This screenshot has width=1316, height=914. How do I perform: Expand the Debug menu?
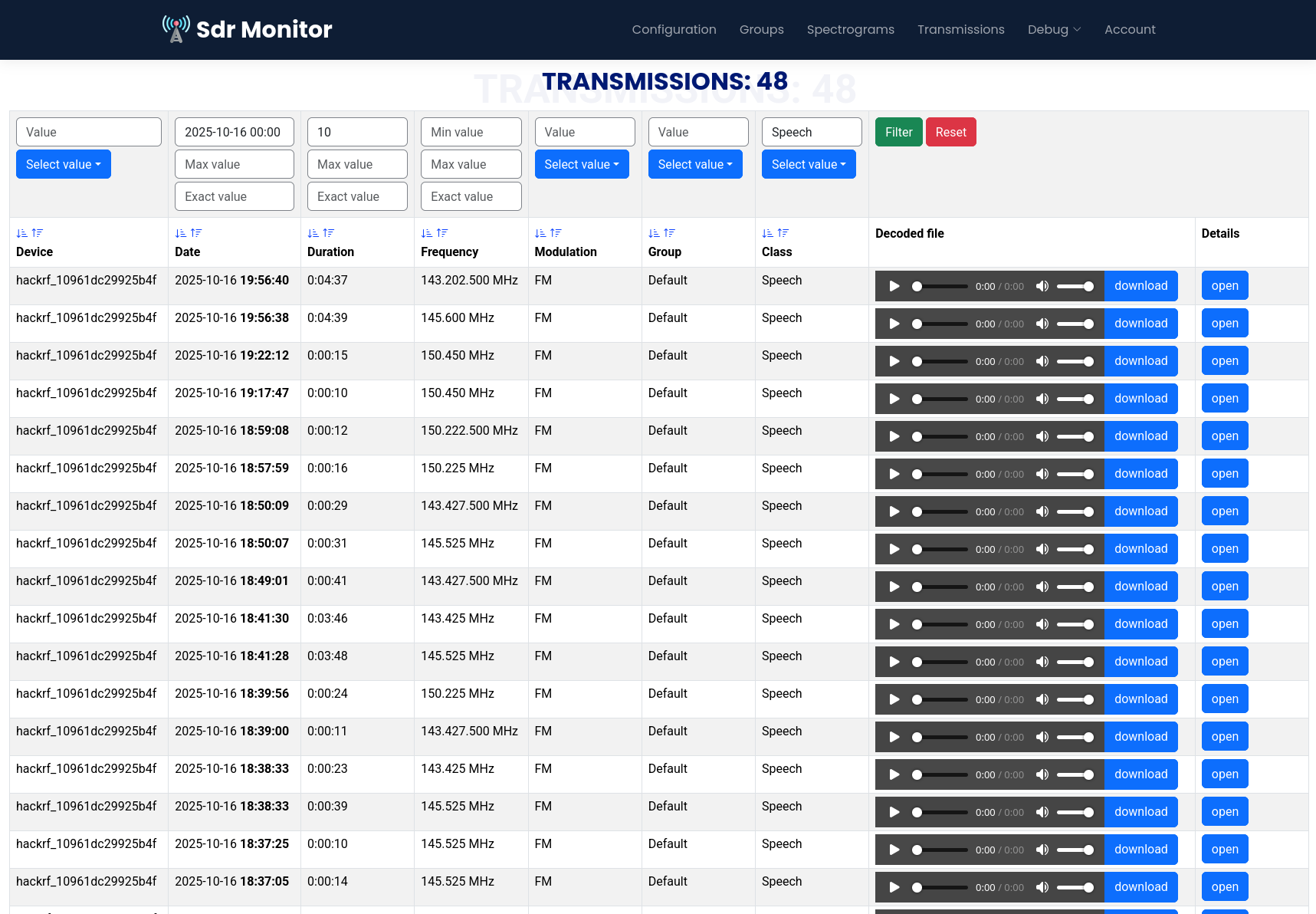click(1054, 29)
